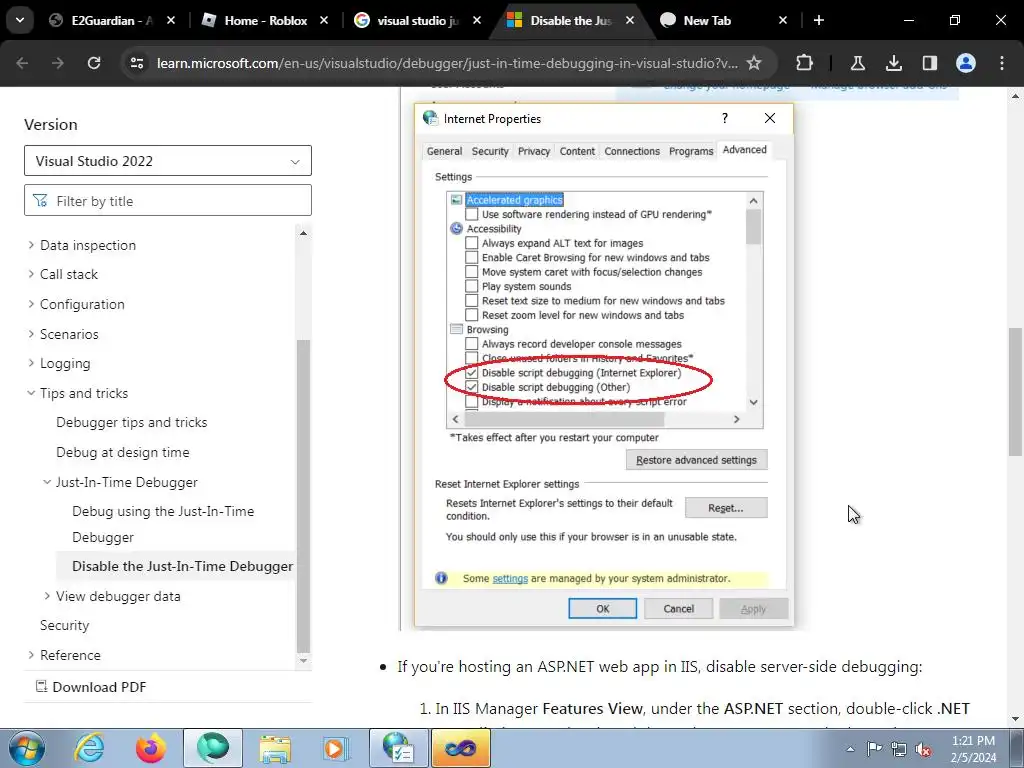Open Chrome Labs flask icon
Viewport: 1024px width, 768px height.
click(857, 63)
